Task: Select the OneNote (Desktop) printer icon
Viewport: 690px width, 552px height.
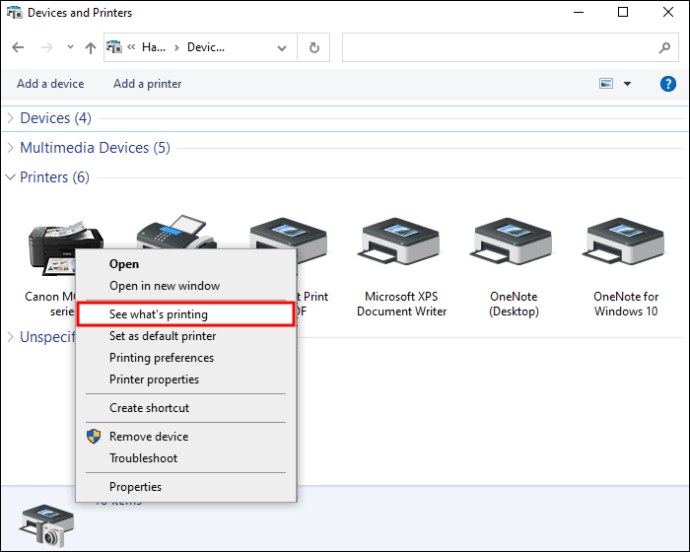Action: [x=513, y=241]
